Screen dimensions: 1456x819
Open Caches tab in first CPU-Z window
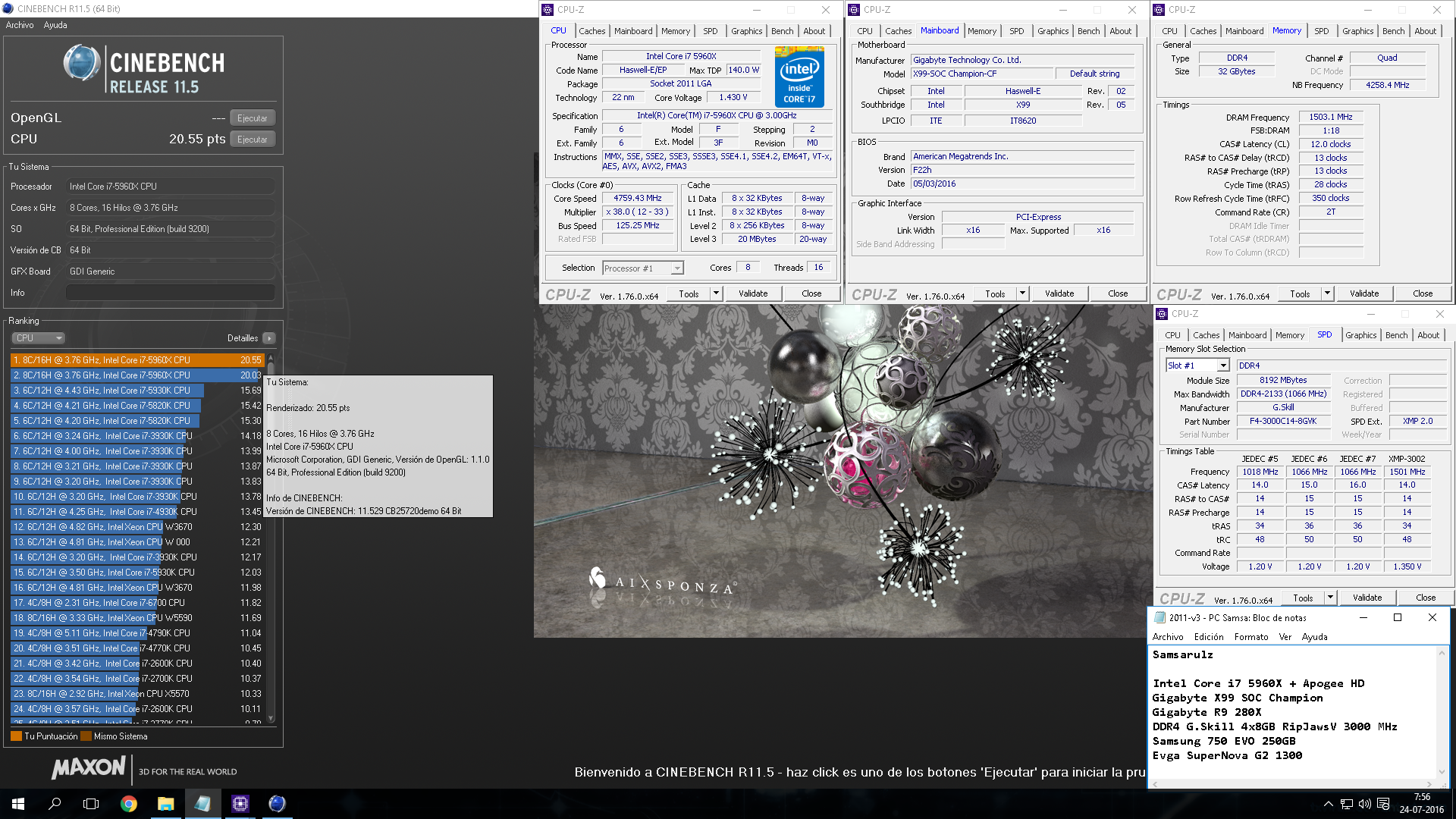[591, 31]
